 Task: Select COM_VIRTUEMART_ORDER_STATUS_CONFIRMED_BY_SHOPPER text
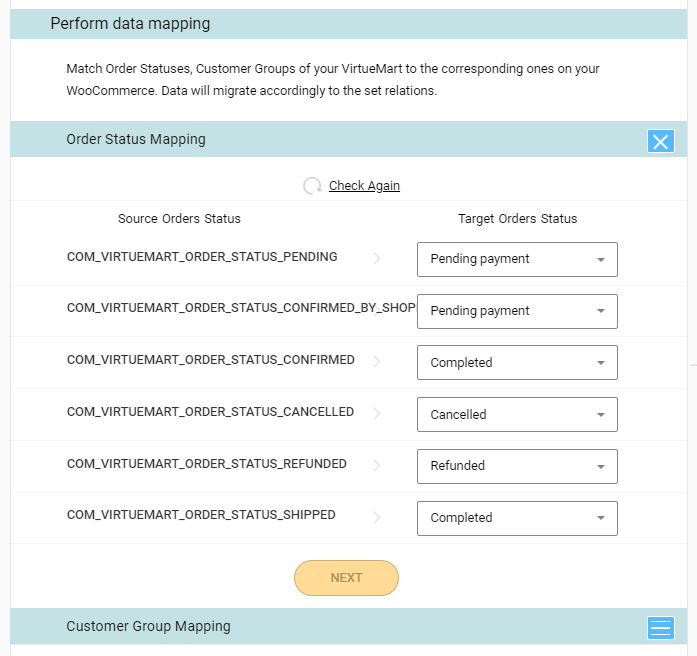pyautogui.click(x=241, y=308)
